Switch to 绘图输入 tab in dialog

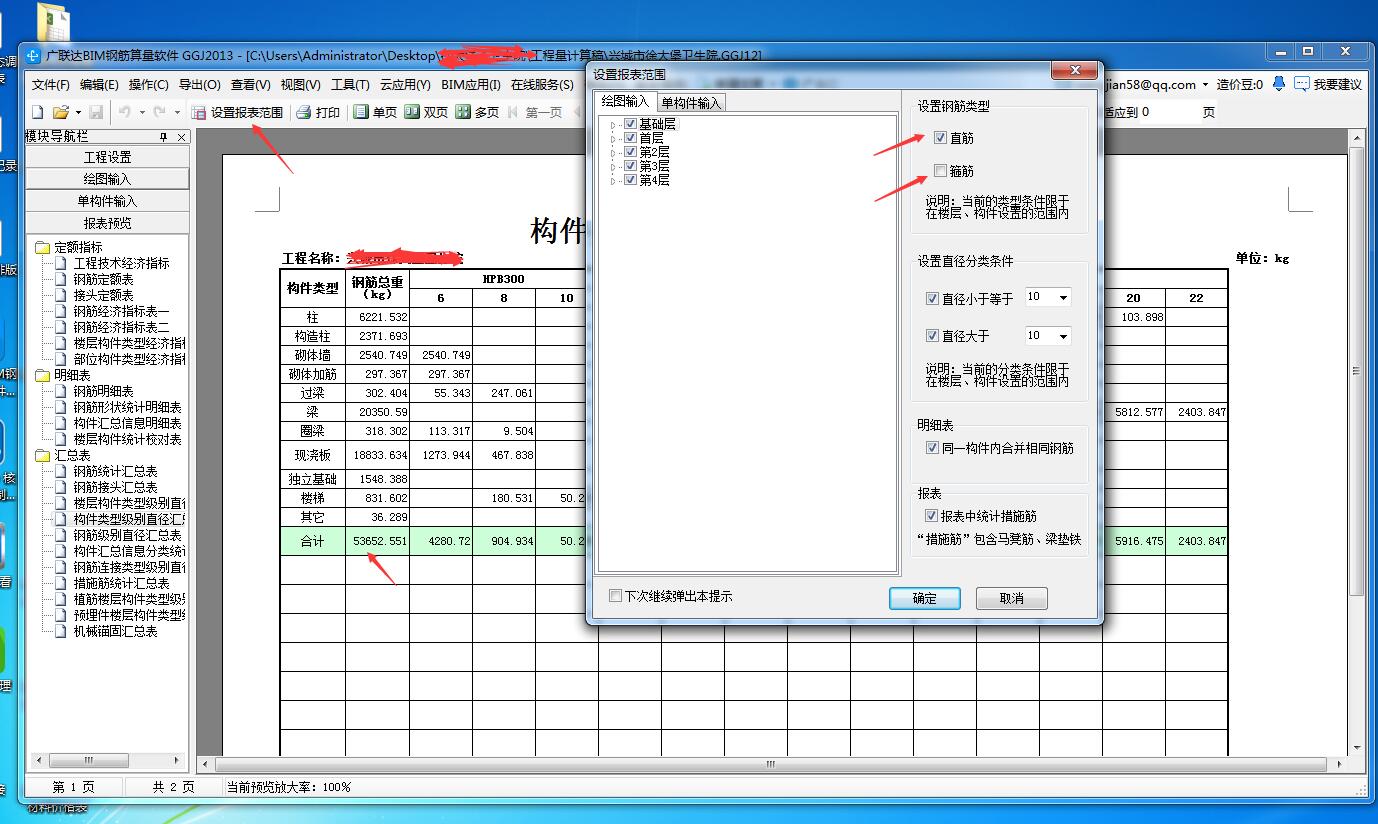[625, 102]
